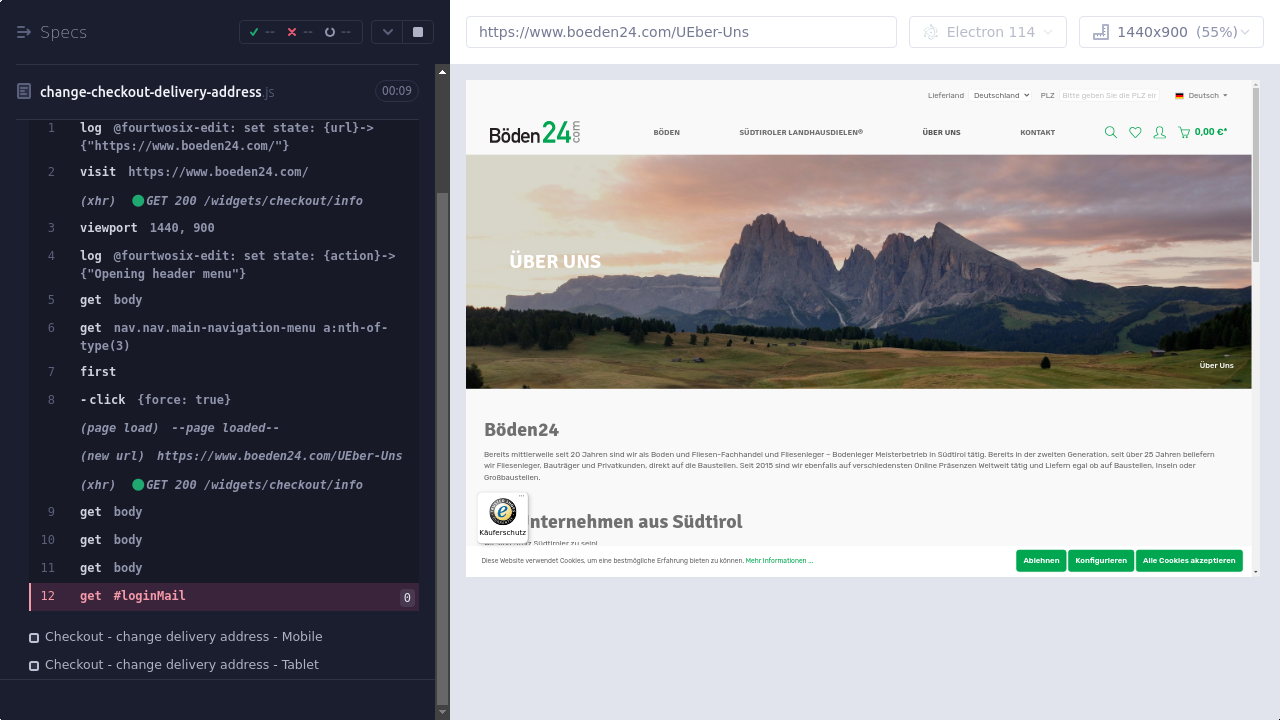Open the Lieferland Deutschland dropdown
This screenshot has width=1280, height=720.
pyautogui.click(x=1001, y=96)
